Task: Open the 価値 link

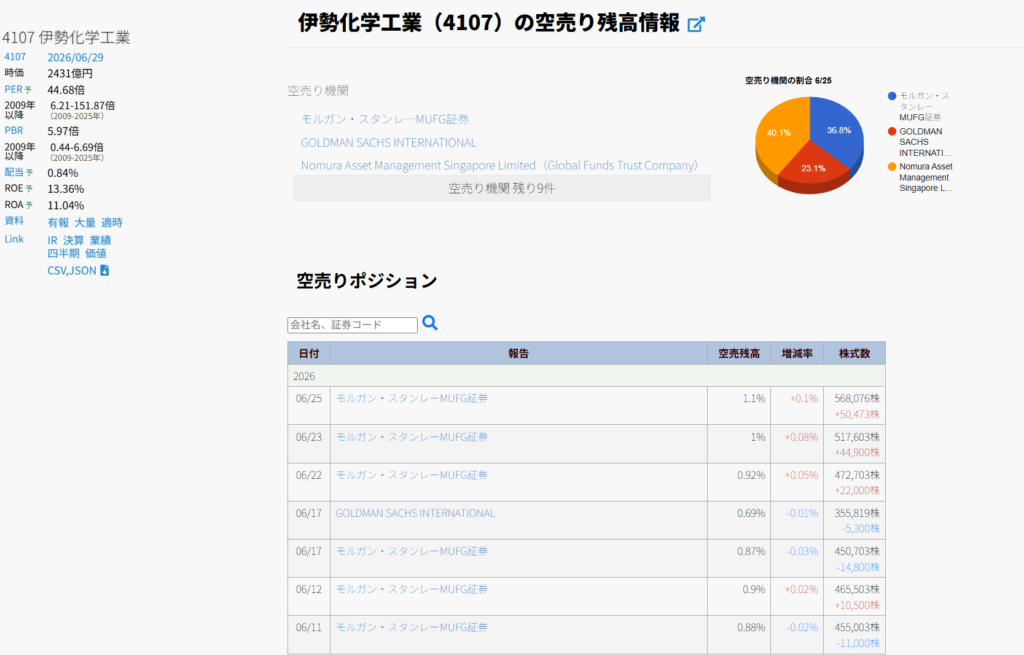Action: [96, 253]
